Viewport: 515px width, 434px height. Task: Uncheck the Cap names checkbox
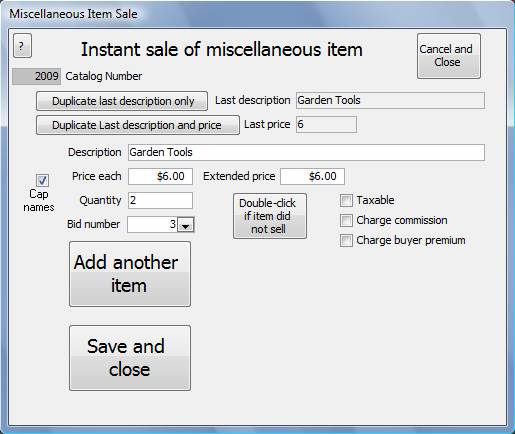[x=42, y=180]
